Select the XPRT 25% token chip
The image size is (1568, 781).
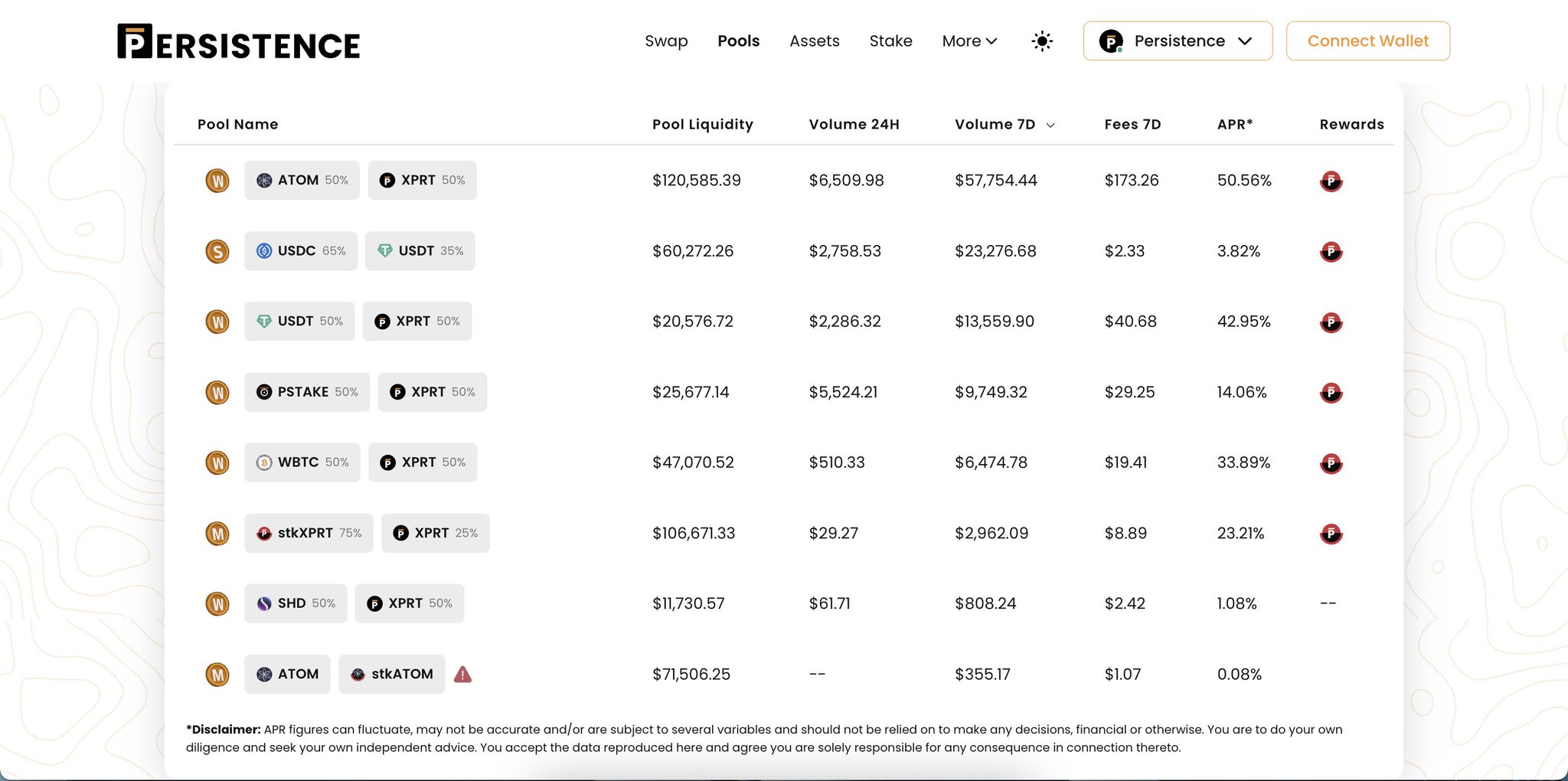(x=436, y=533)
